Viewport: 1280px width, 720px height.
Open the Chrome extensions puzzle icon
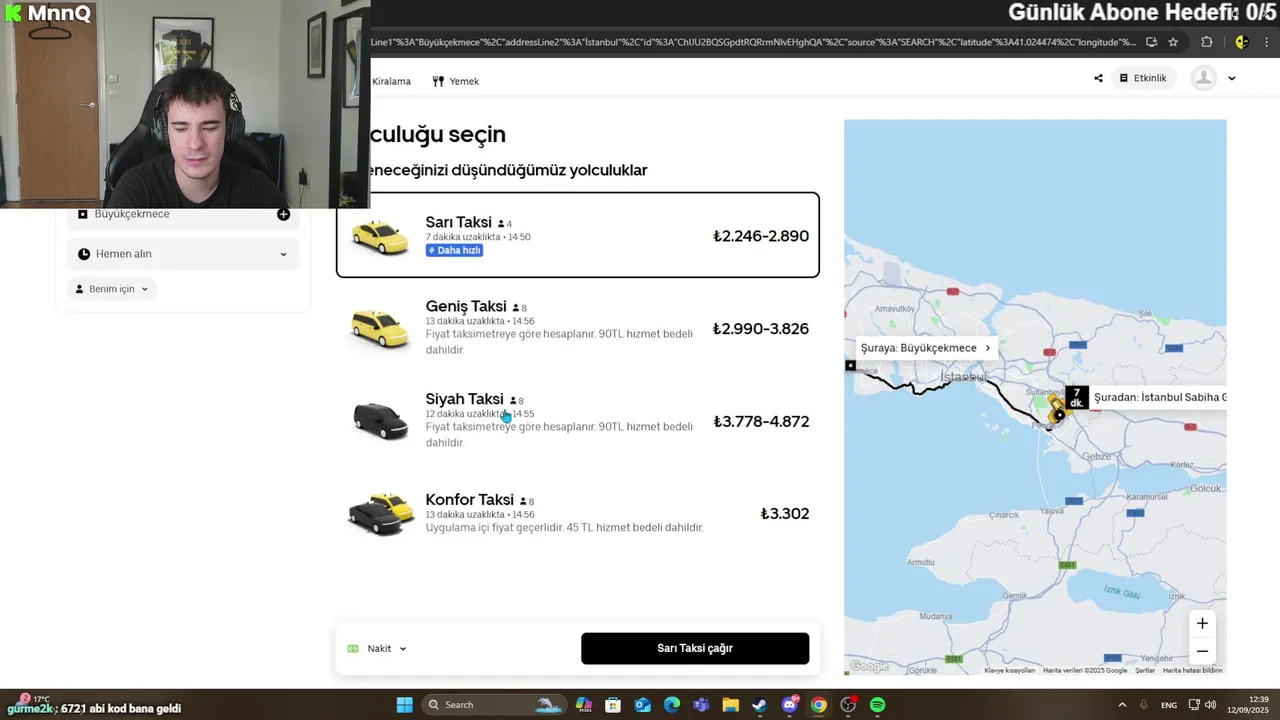click(x=1207, y=42)
